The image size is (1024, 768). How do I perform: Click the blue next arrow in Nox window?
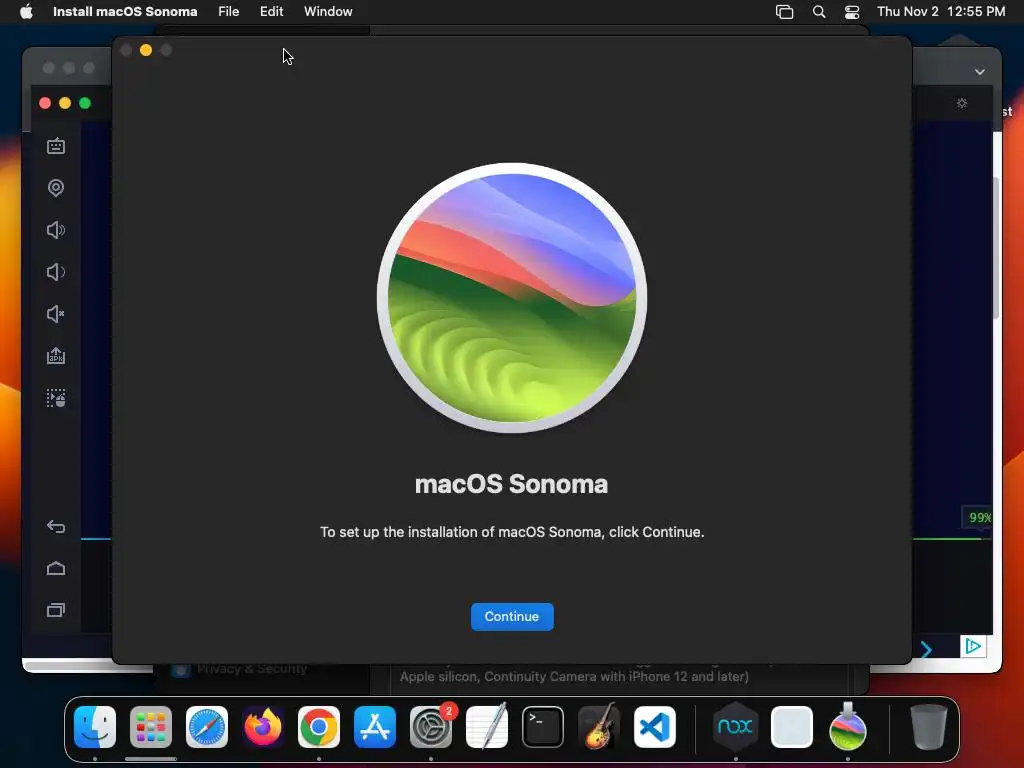pyautogui.click(x=926, y=649)
